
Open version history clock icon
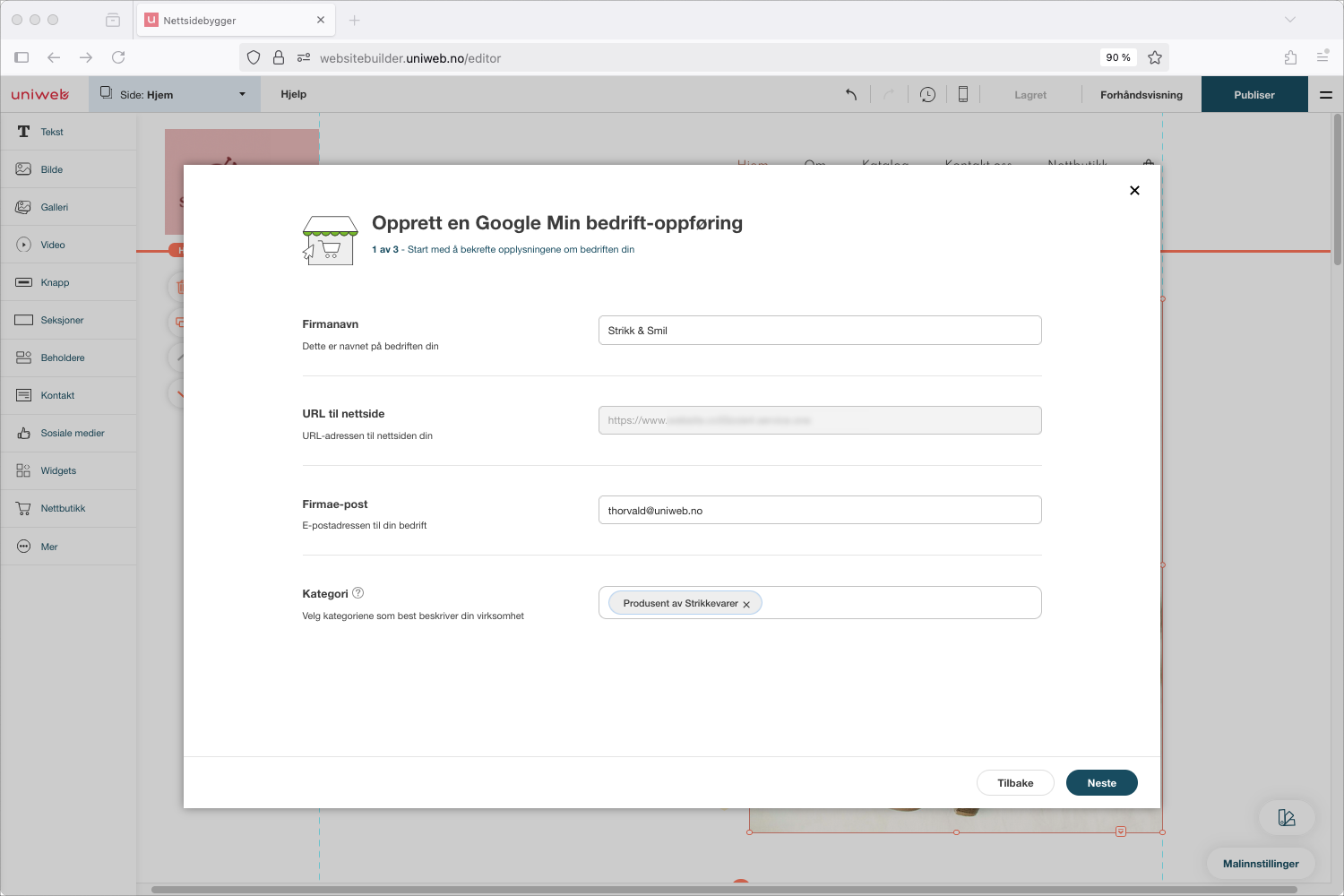tap(927, 94)
